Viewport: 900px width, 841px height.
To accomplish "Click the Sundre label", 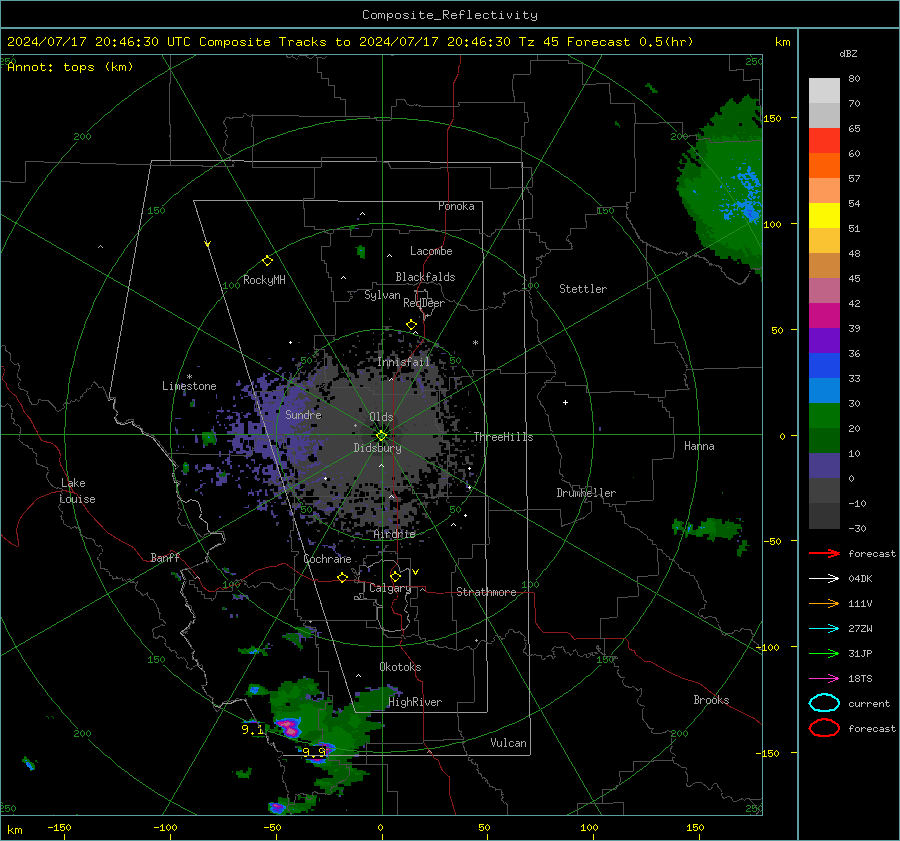I will (x=303, y=414).
